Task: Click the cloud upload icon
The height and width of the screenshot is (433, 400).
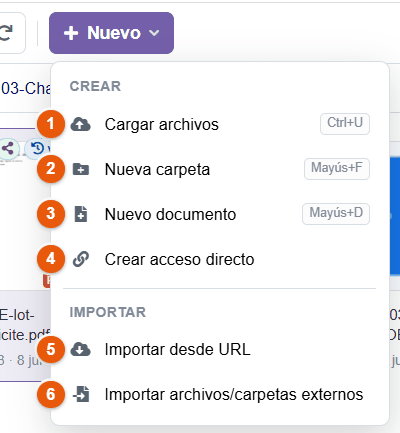Action: 80,124
